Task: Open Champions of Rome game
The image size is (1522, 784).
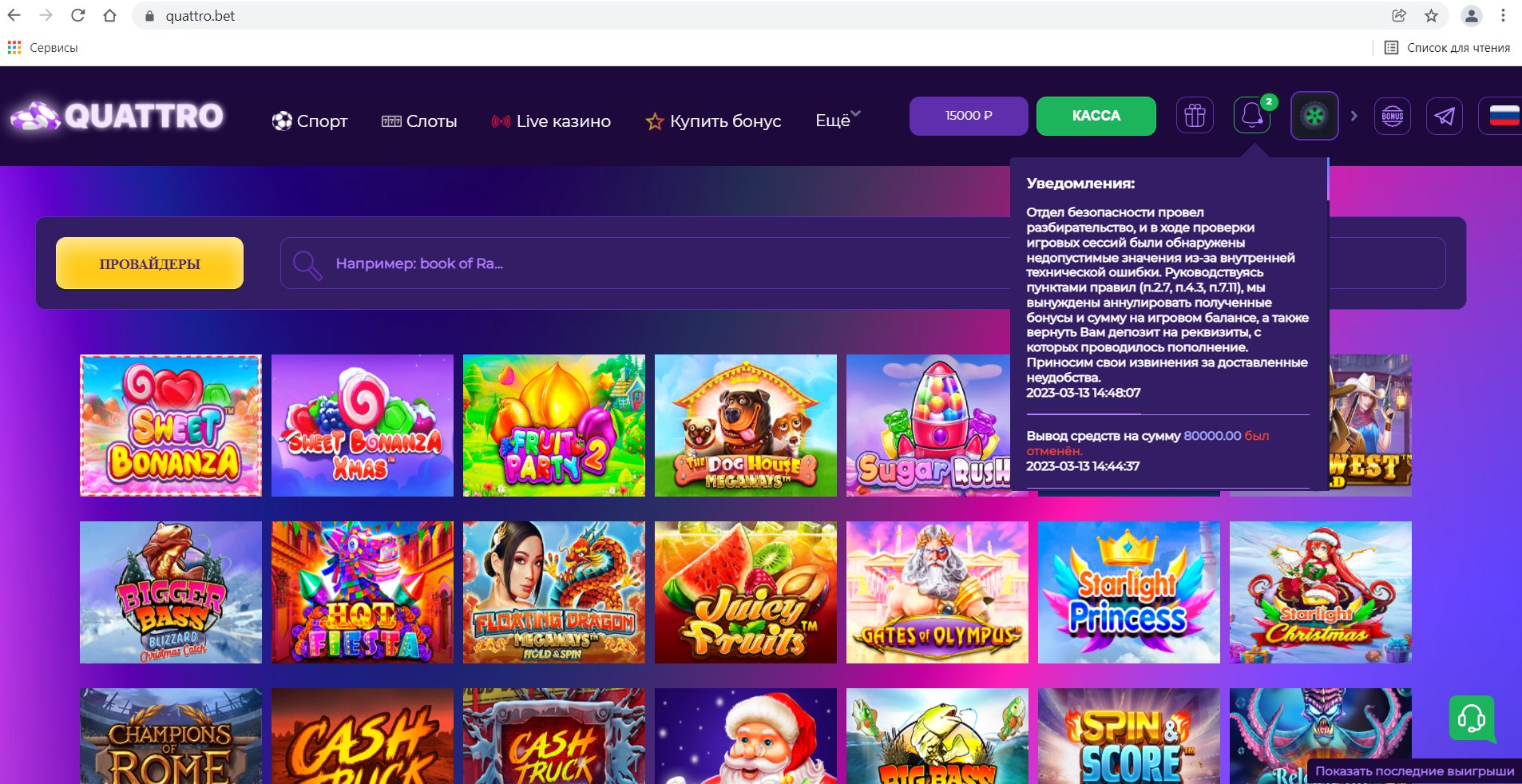Action: (x=171, y=736)
